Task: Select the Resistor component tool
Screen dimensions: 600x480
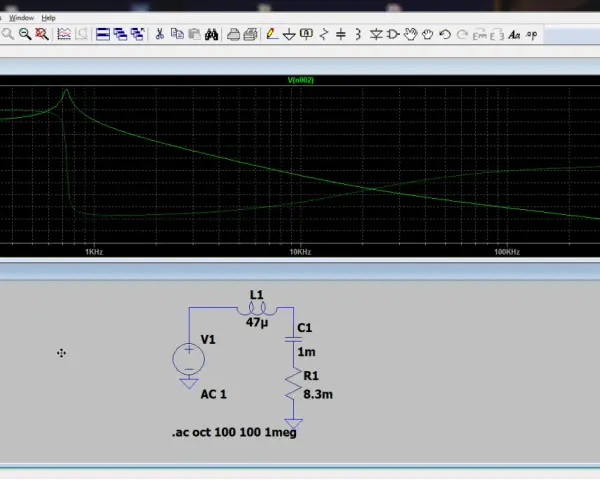Action: (324, 34)
